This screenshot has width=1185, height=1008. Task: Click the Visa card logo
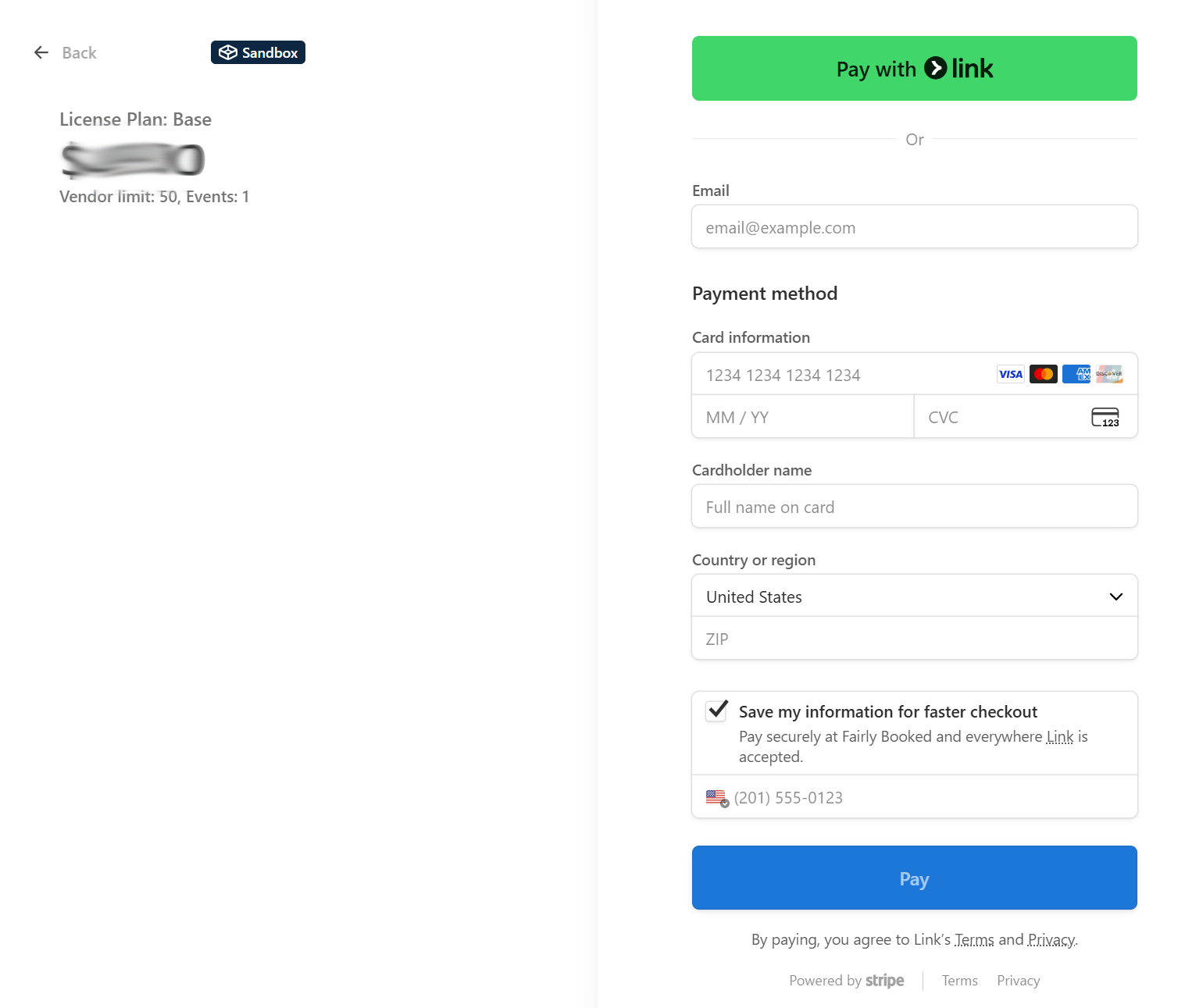pyautogui.click(x=1010, y=374)
